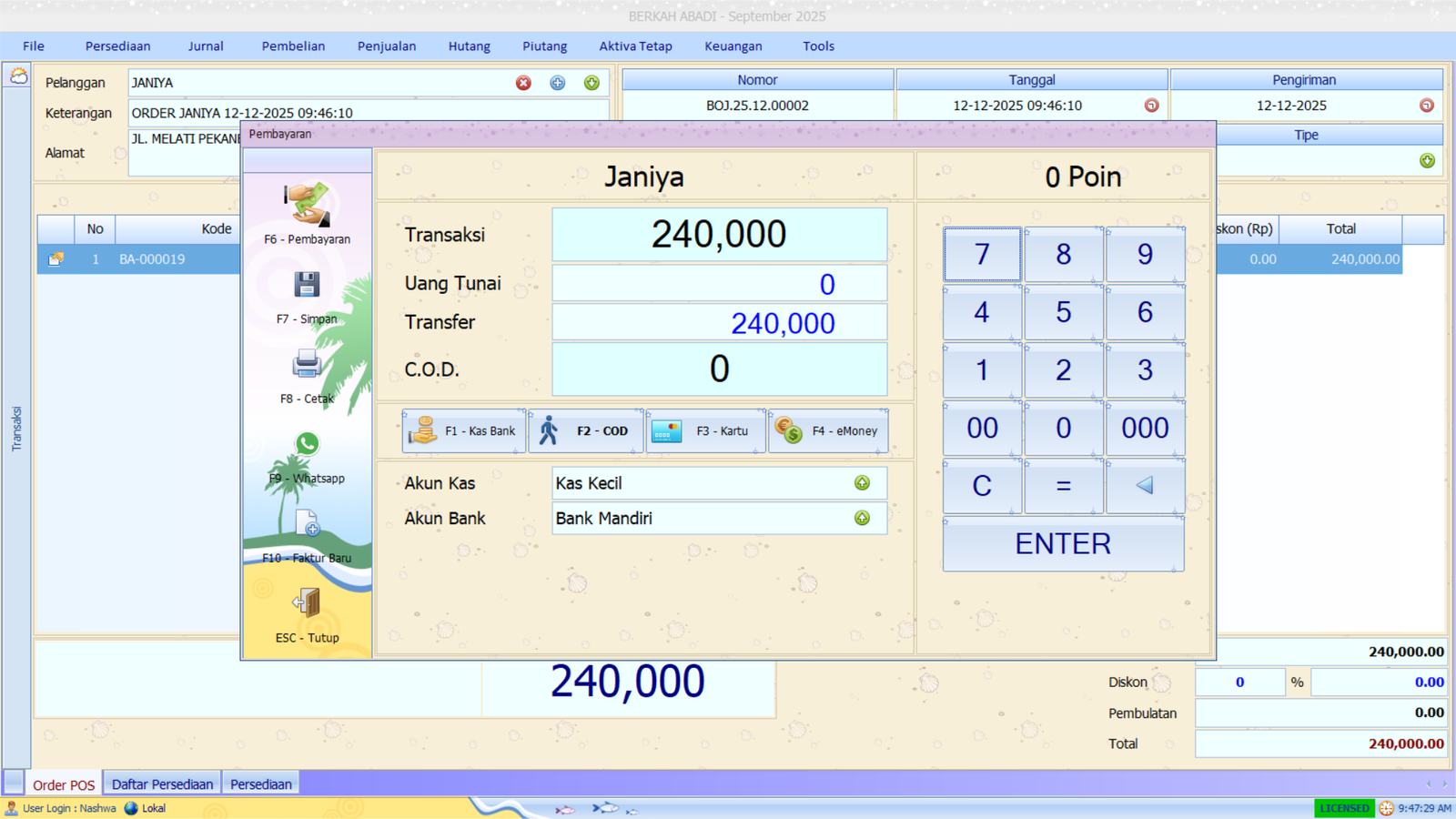Send via F9 - Whatsapp icon
1456x819 pixels.
(307, 445)
